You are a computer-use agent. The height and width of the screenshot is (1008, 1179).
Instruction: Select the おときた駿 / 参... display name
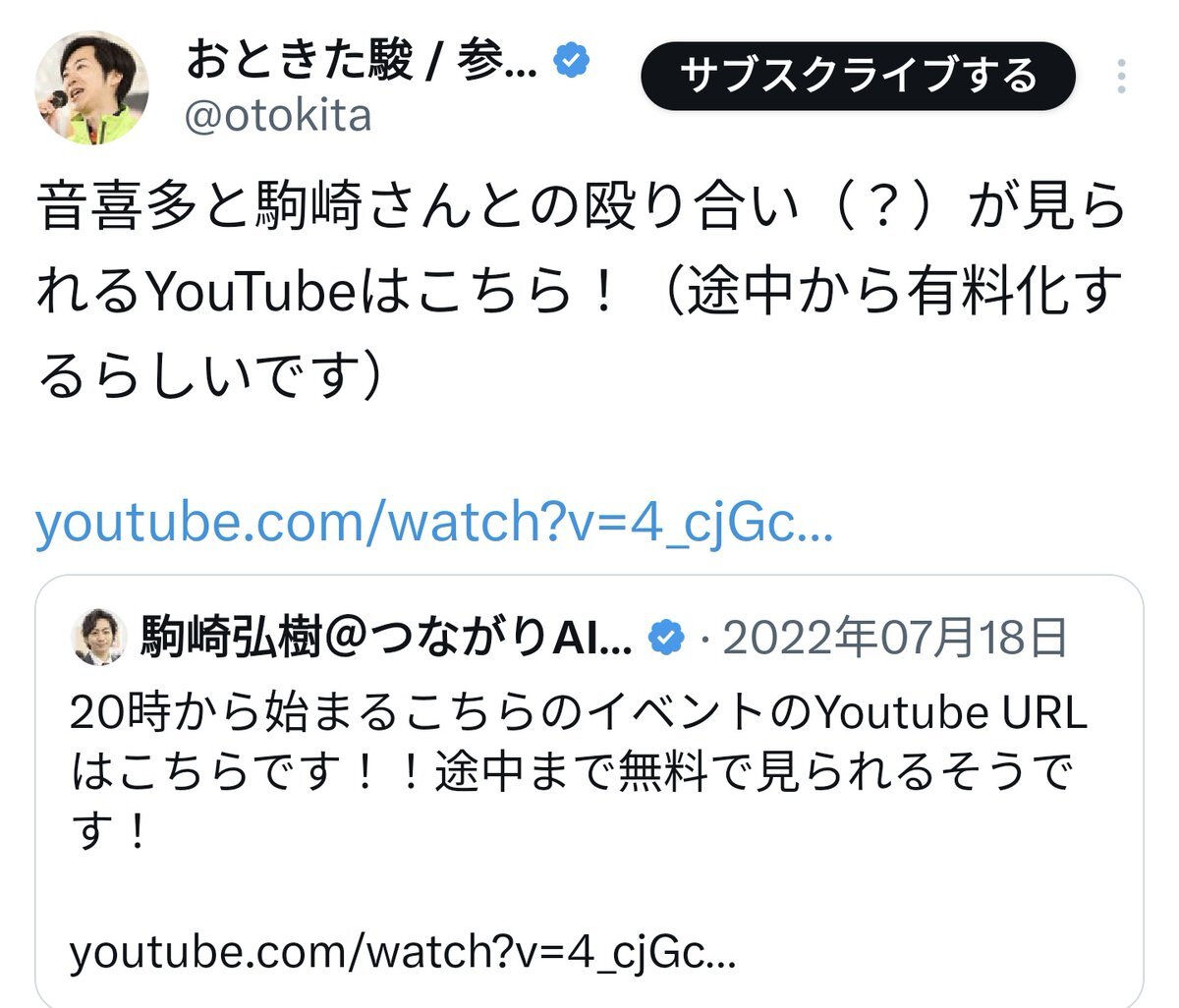pos(361,62)
